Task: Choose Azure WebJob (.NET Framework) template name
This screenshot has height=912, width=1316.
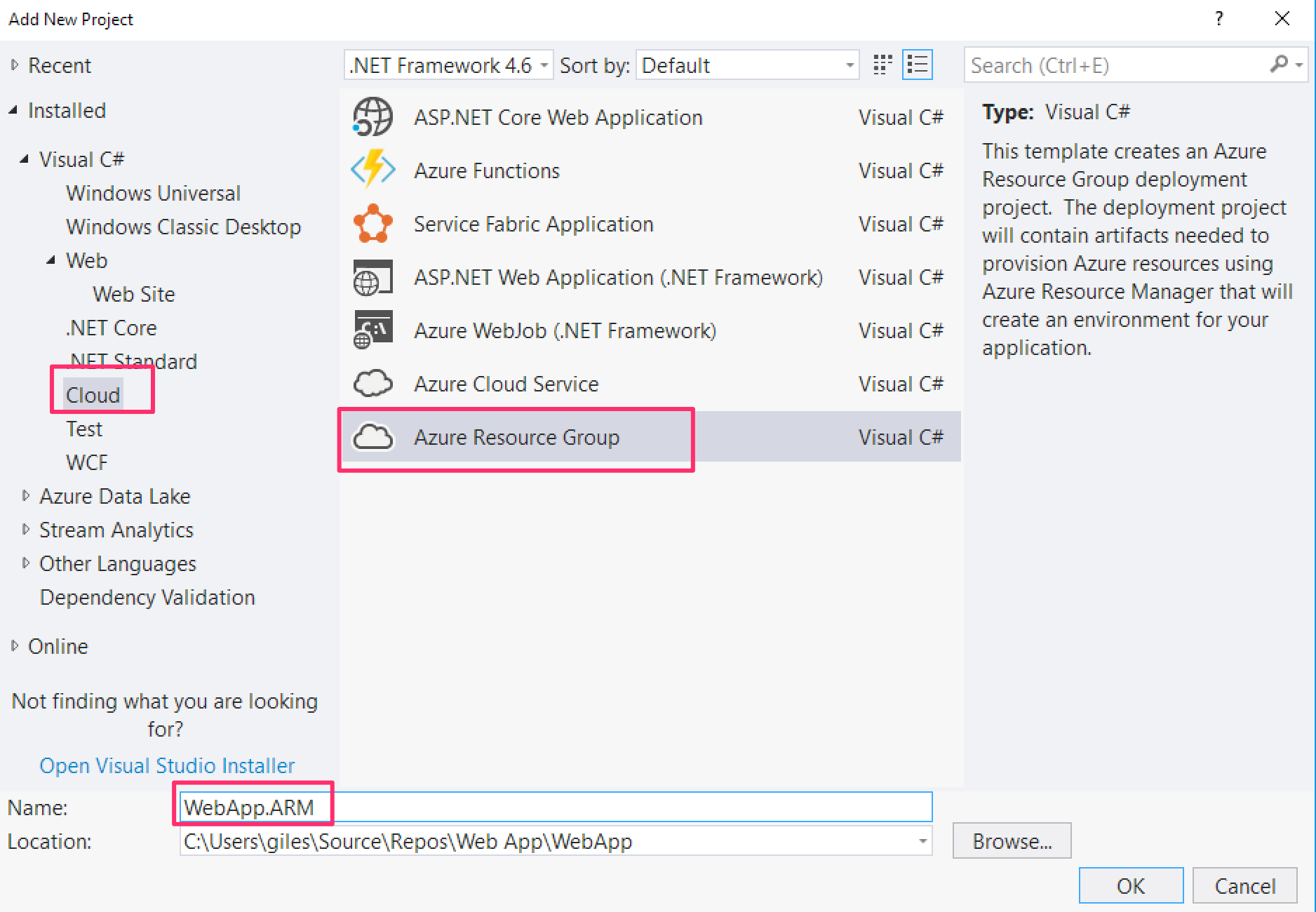Action: pos(565,330)
